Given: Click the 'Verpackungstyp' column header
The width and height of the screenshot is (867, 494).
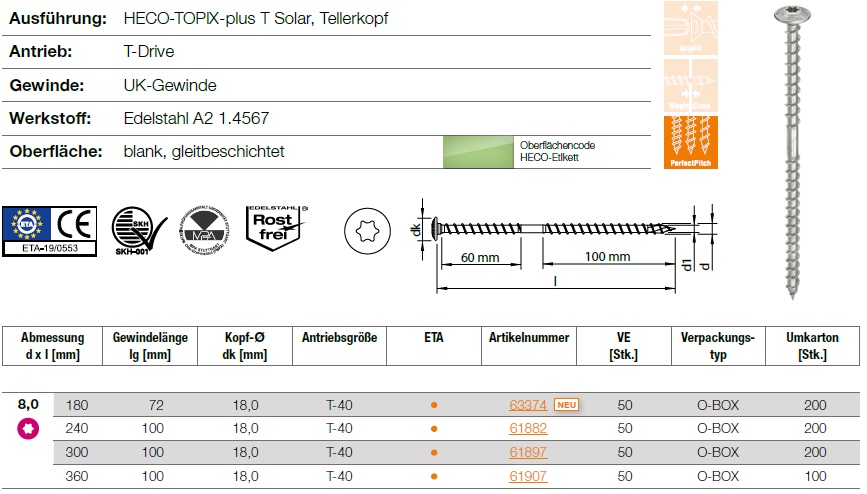Looking at the screenshot, I should pos(718,346).
